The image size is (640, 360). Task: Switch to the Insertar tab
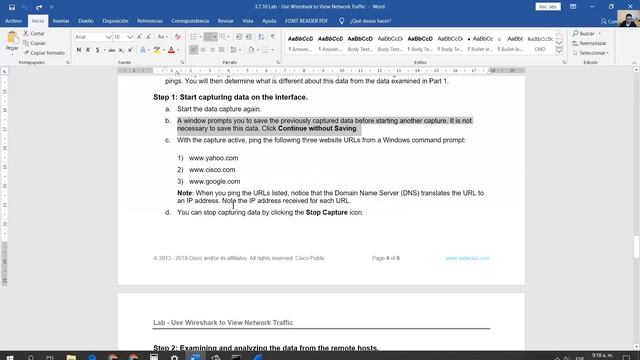pyautogui.click(x=61, y=21)
